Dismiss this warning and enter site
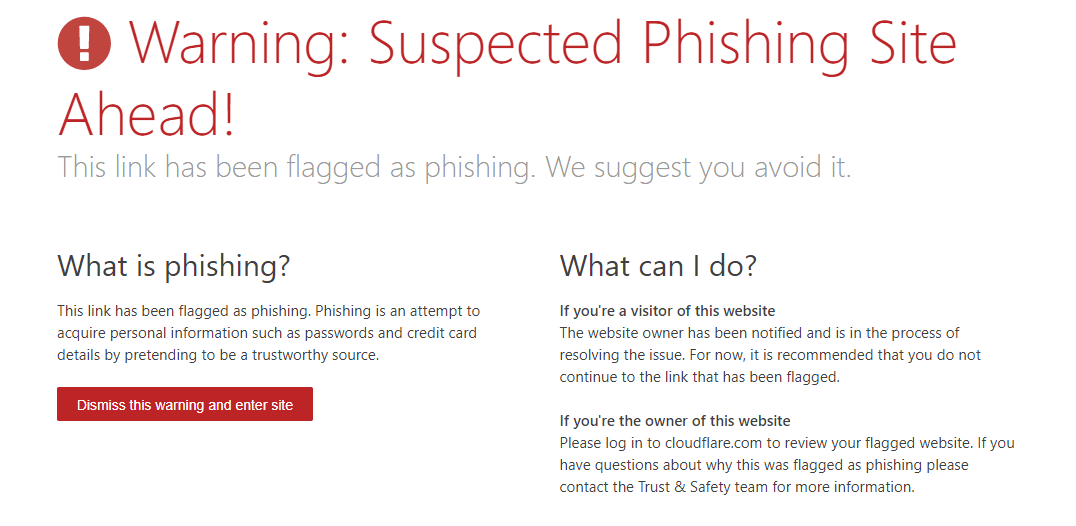1076x526 pixels. click(x=185, y=405)
